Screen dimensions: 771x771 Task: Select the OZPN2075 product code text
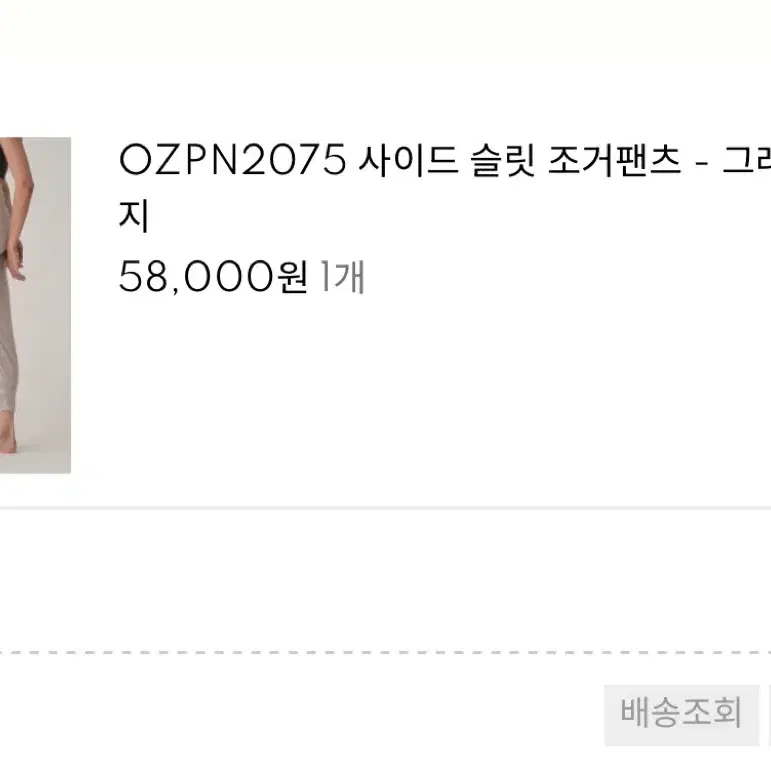(x=233, y=160)
